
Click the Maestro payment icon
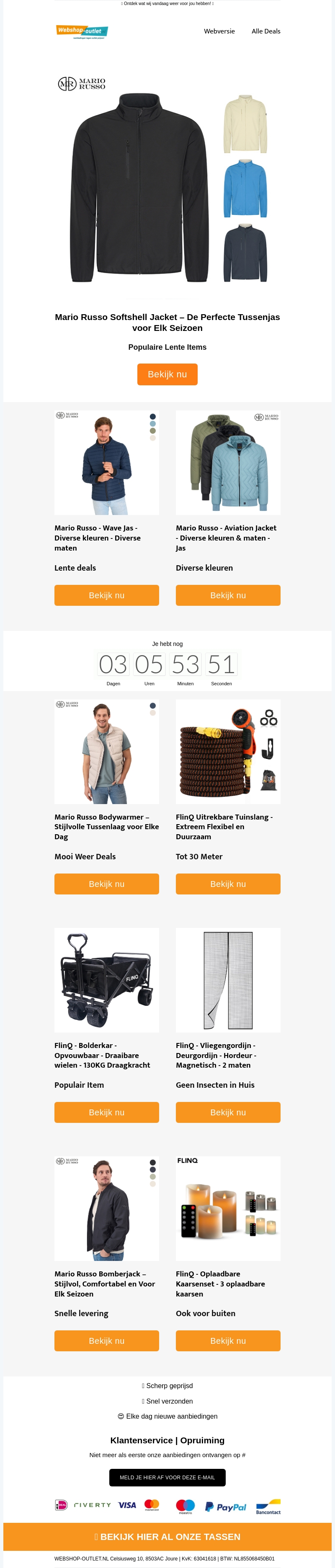pos(185,1506)
